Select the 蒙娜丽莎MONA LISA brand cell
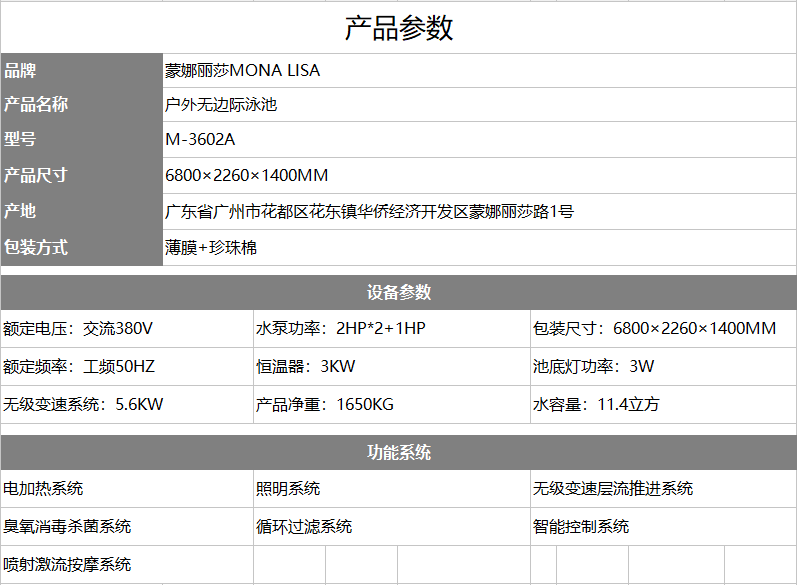797x585 pixels. (x=478, y=71)
